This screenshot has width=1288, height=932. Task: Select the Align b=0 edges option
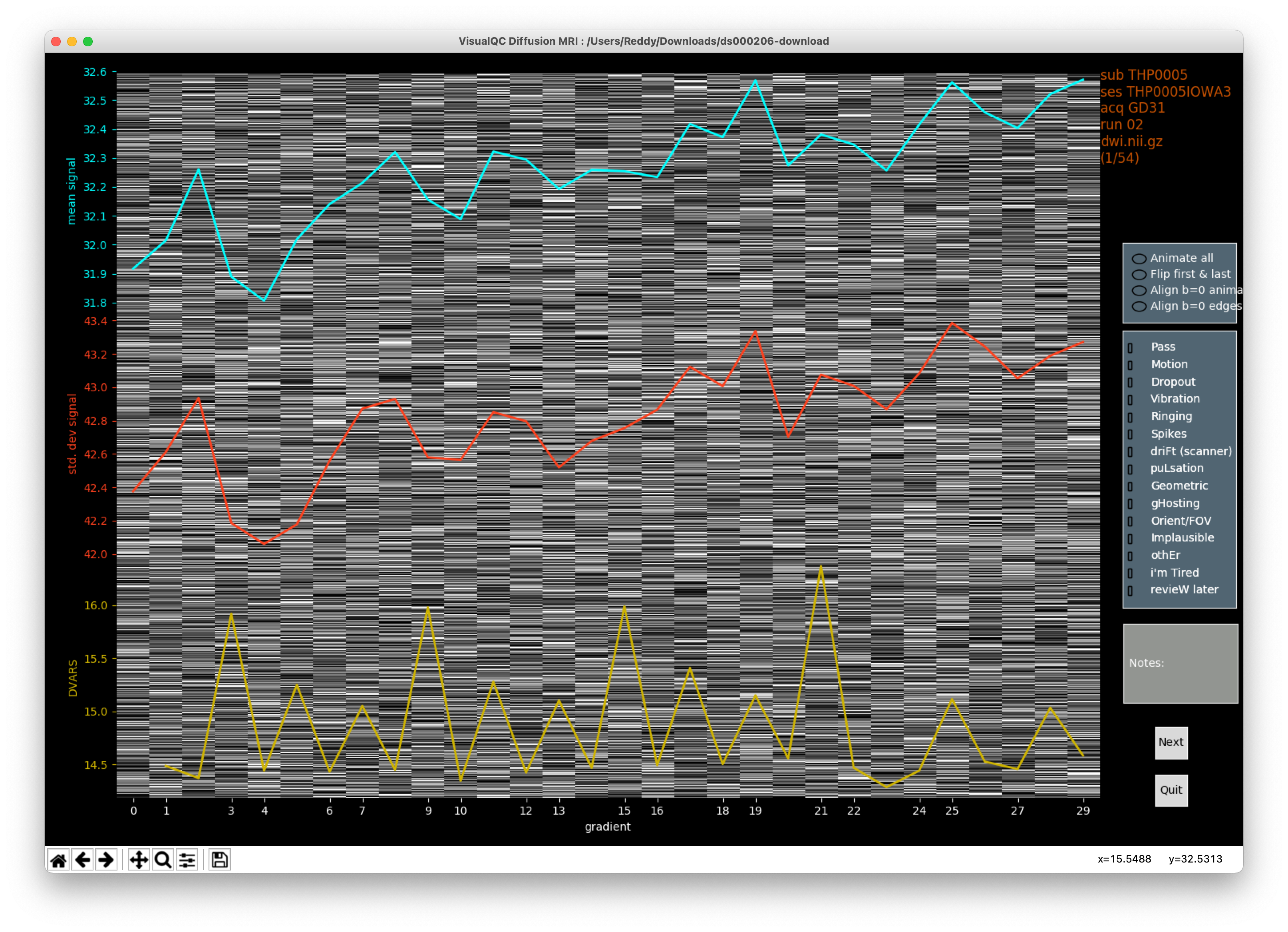1139,306
